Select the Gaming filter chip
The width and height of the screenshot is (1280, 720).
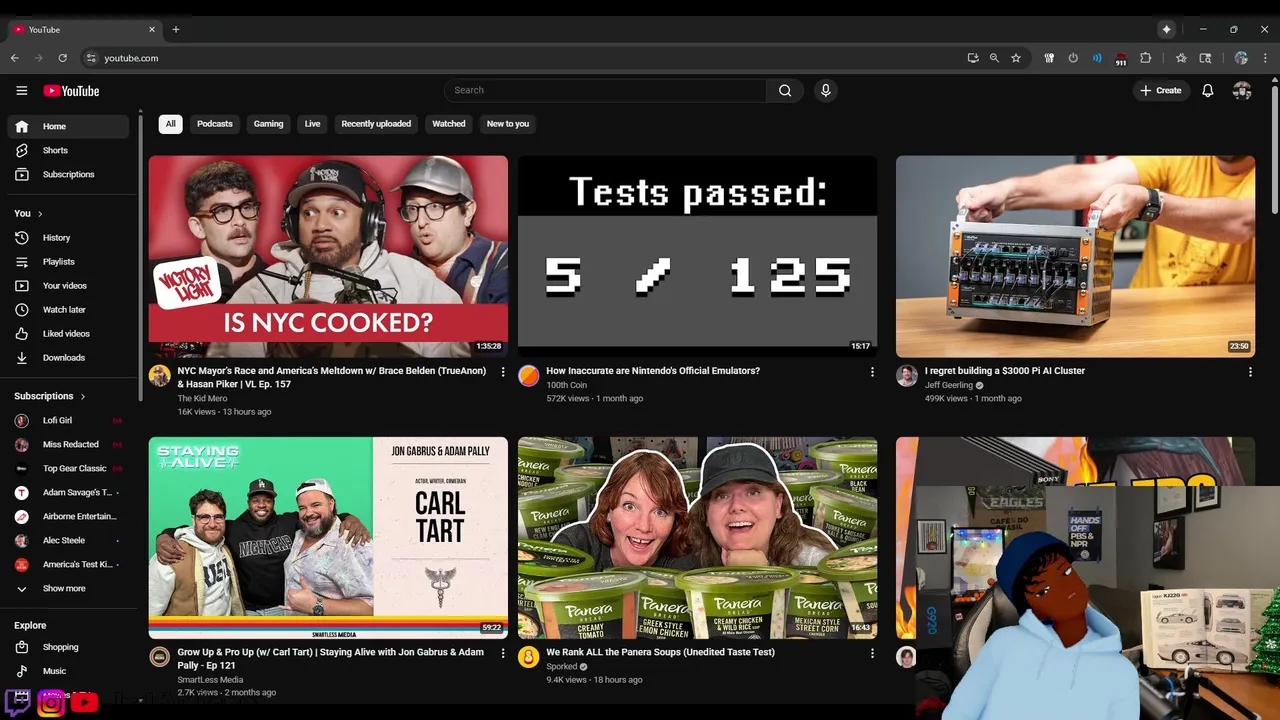tap(268, 124)
